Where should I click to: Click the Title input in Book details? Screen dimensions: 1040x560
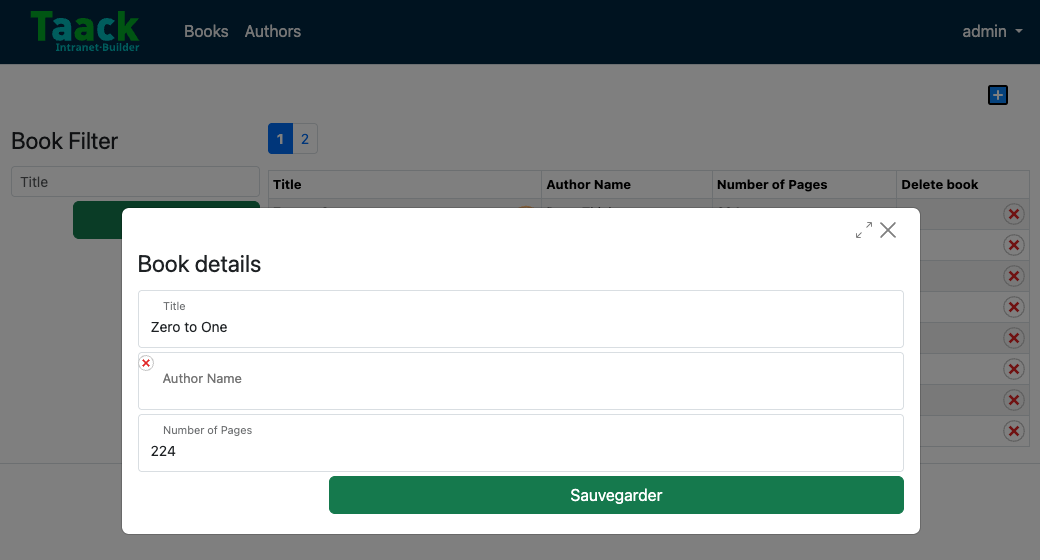[x=521, y=319]
